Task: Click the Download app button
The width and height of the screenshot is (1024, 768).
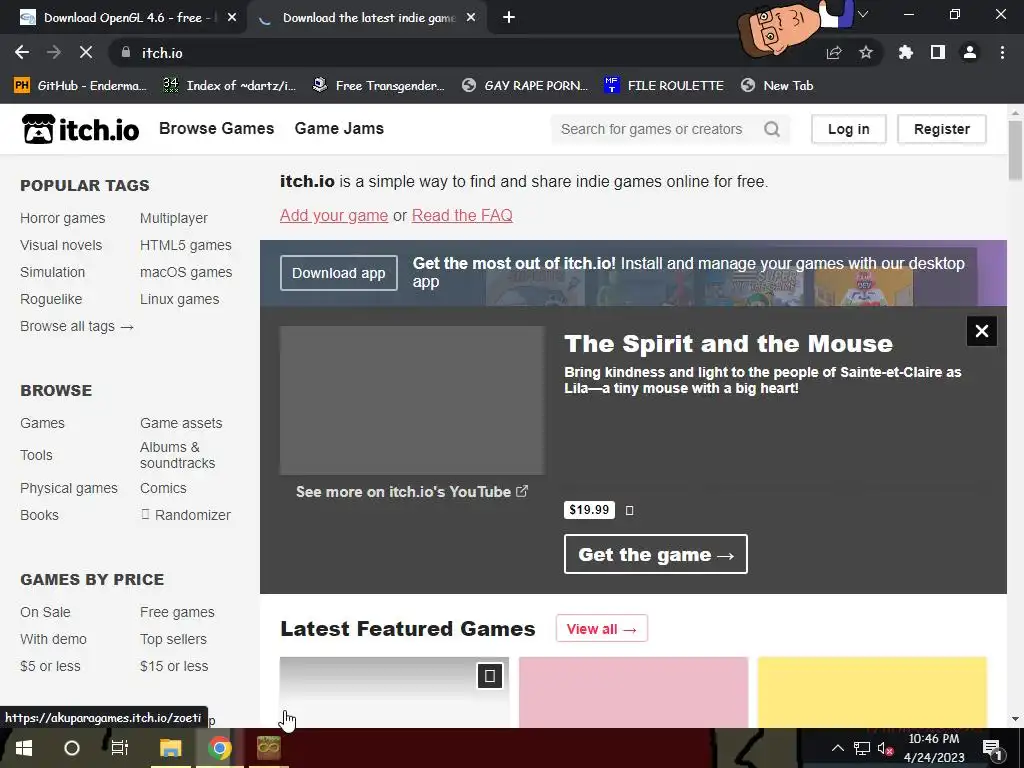Action: click(x=339, y=273)
